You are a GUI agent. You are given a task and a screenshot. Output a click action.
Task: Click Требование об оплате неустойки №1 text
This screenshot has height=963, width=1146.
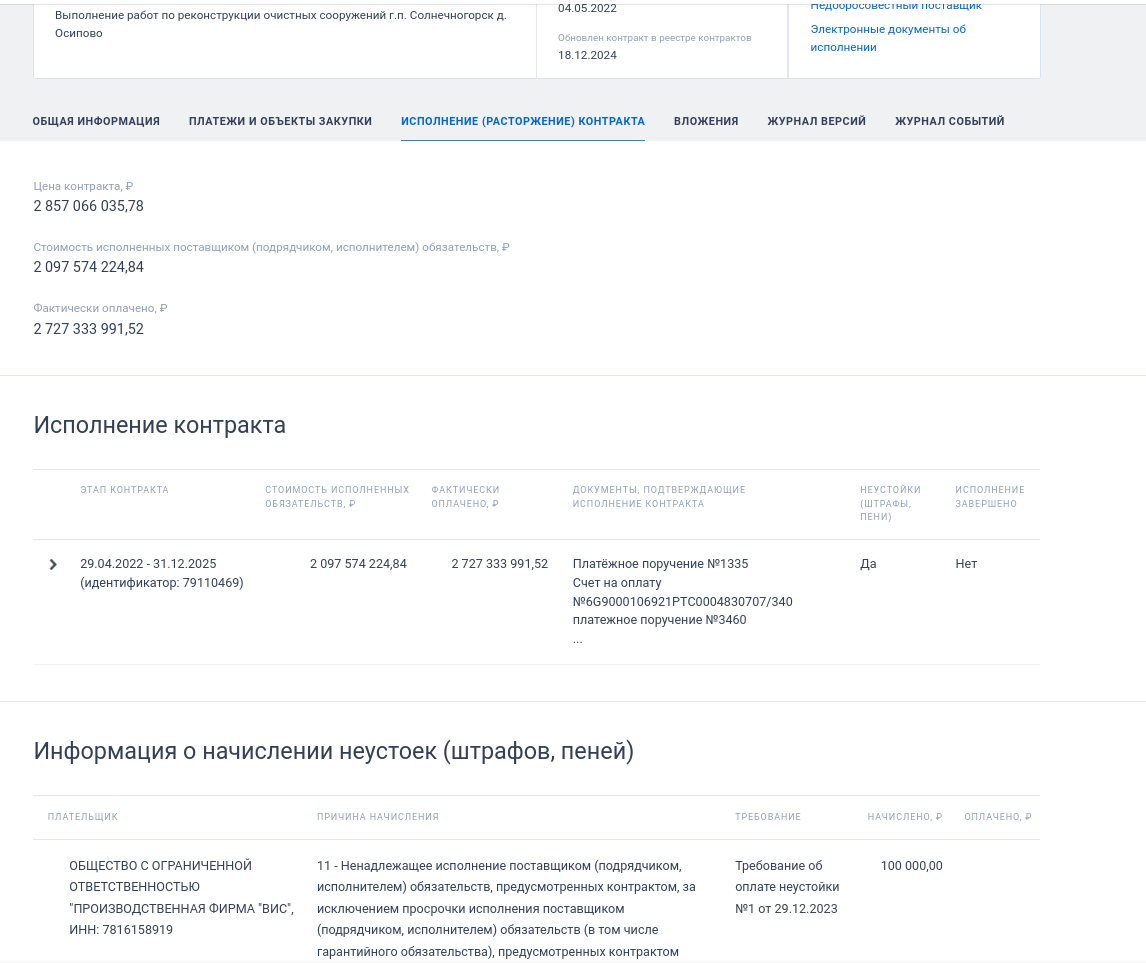click(786, 887)
